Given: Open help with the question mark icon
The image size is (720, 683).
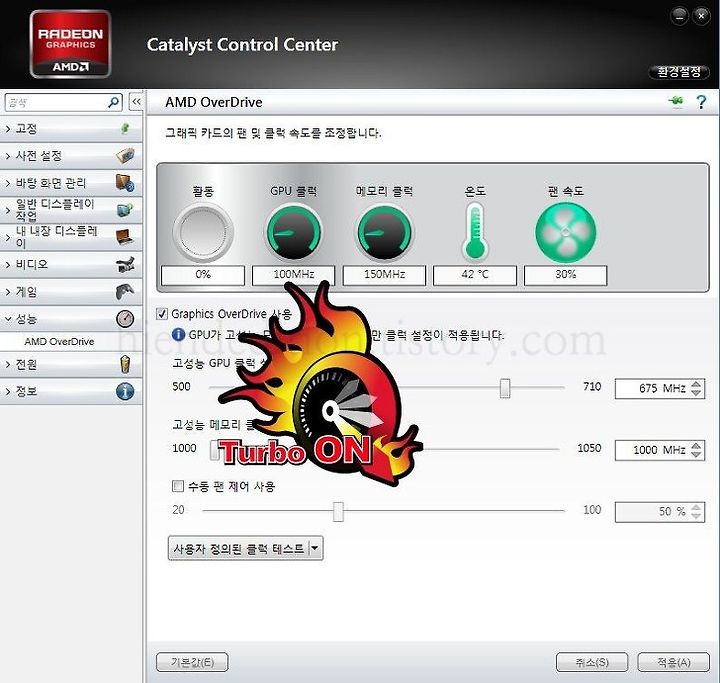Looking at the screenshot, I should pos(701,102).
